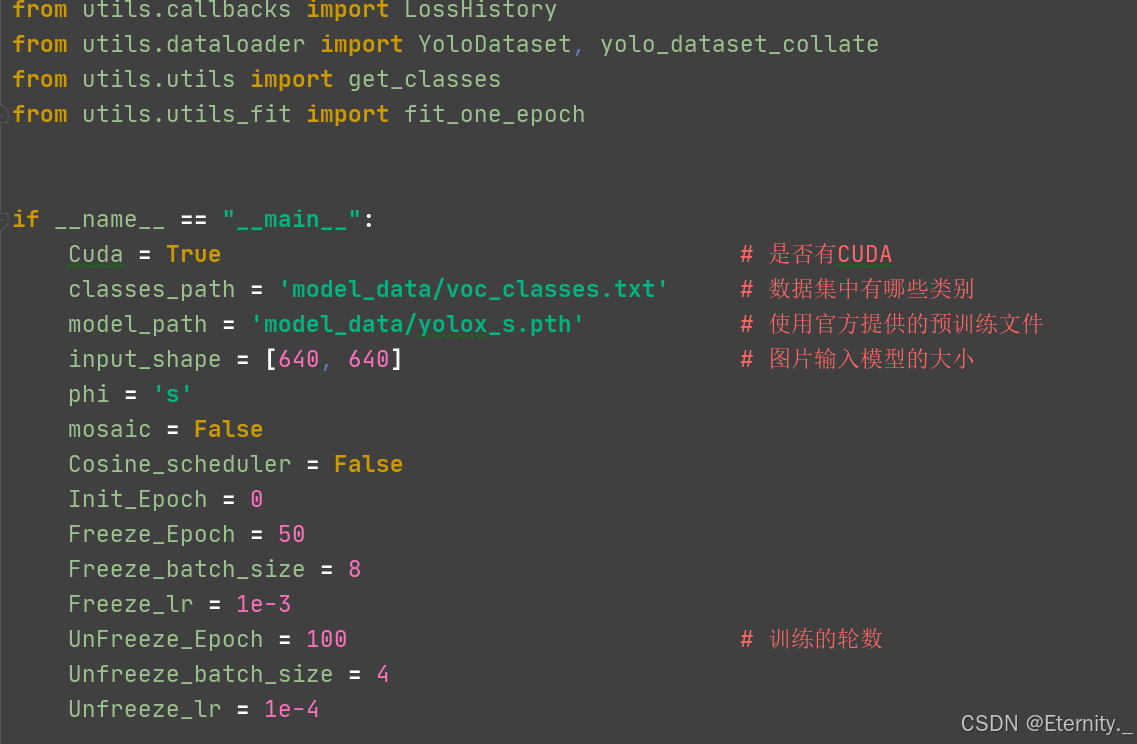
Task: Place cursor on Cuda True value
Action: (194, 255)
